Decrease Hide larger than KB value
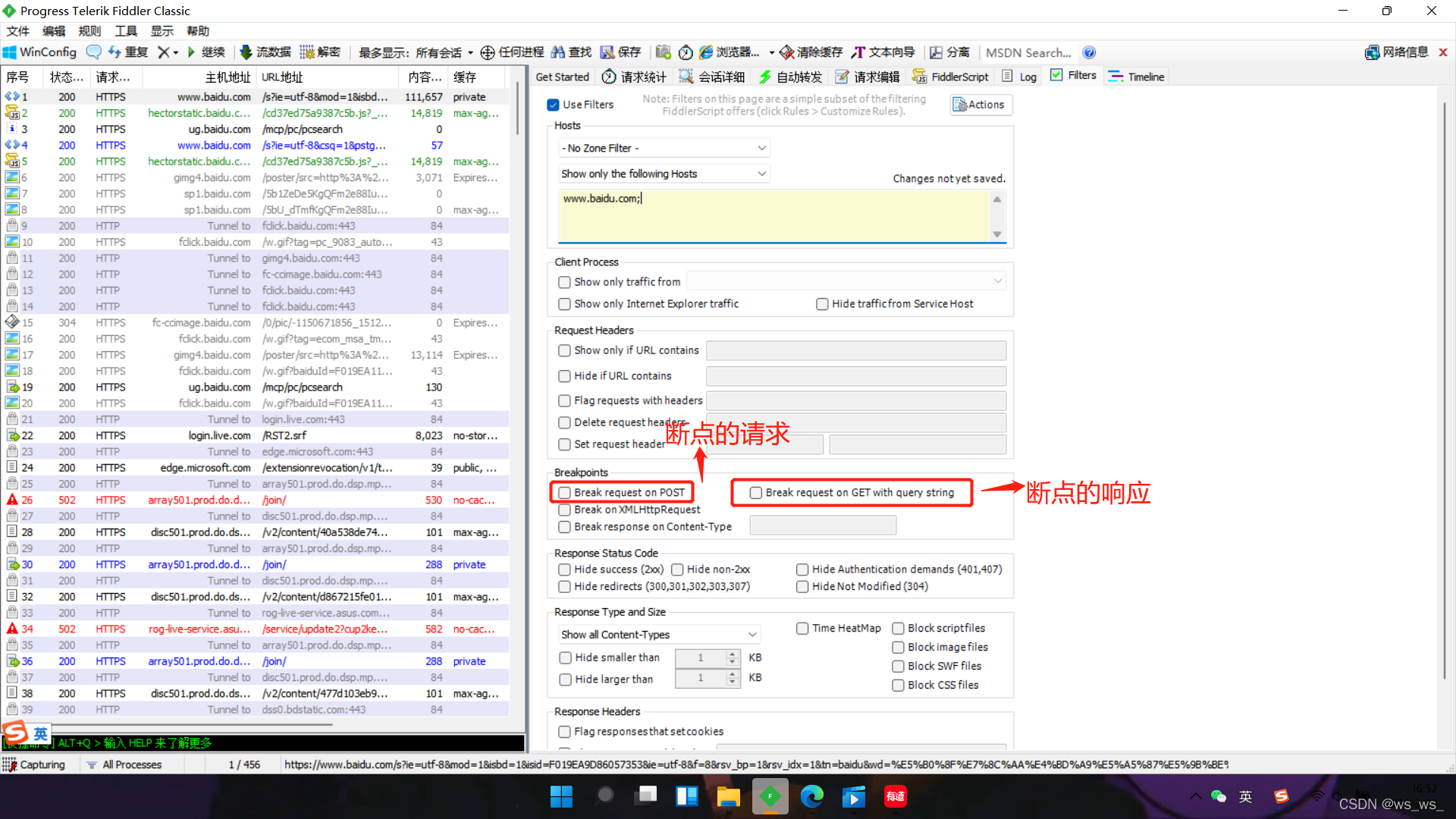Screen dimensions: 1456x819 tap(732, 682)
